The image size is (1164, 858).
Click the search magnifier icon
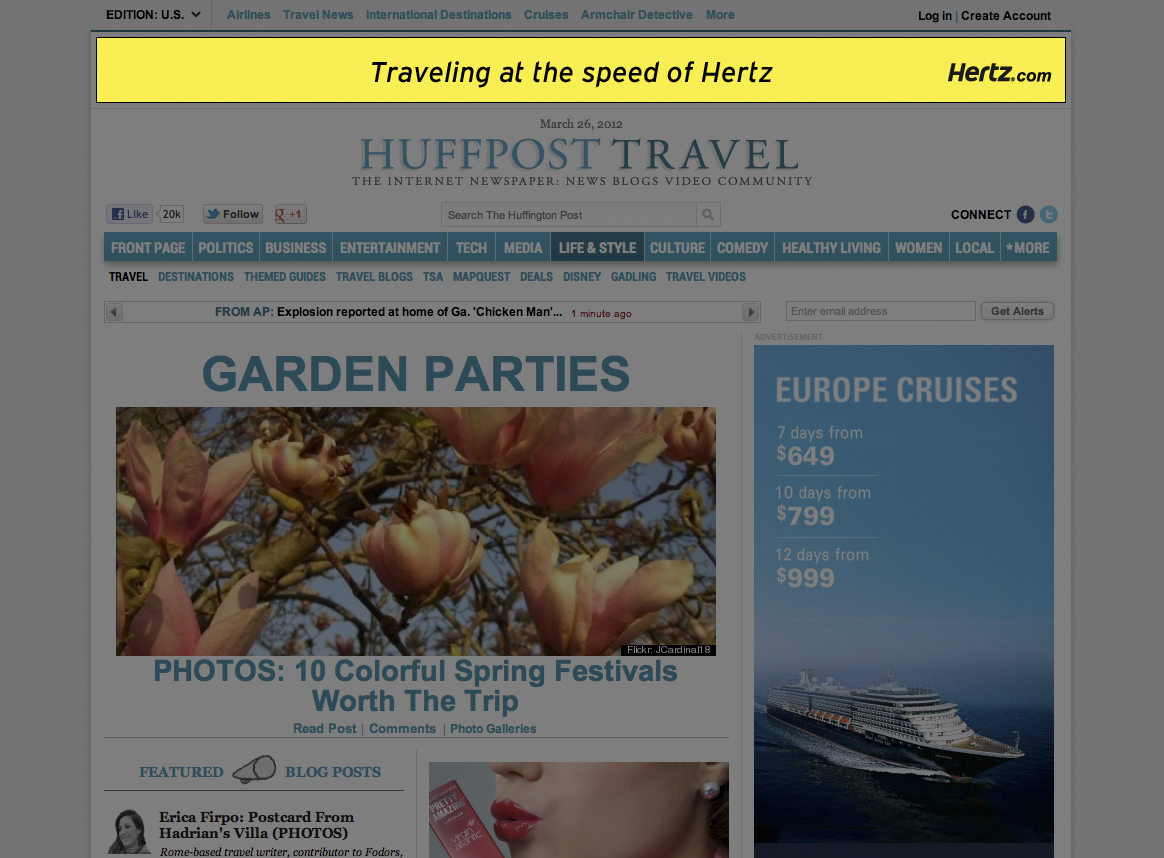[708, 214]
